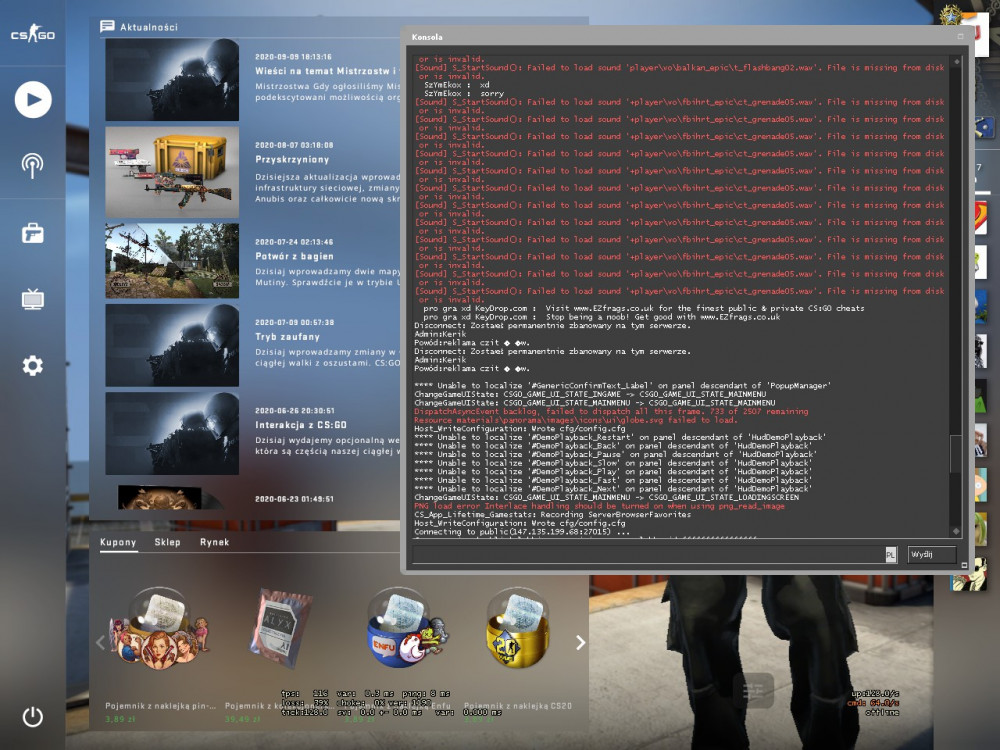Close the Konsola window

click(960, 36)
